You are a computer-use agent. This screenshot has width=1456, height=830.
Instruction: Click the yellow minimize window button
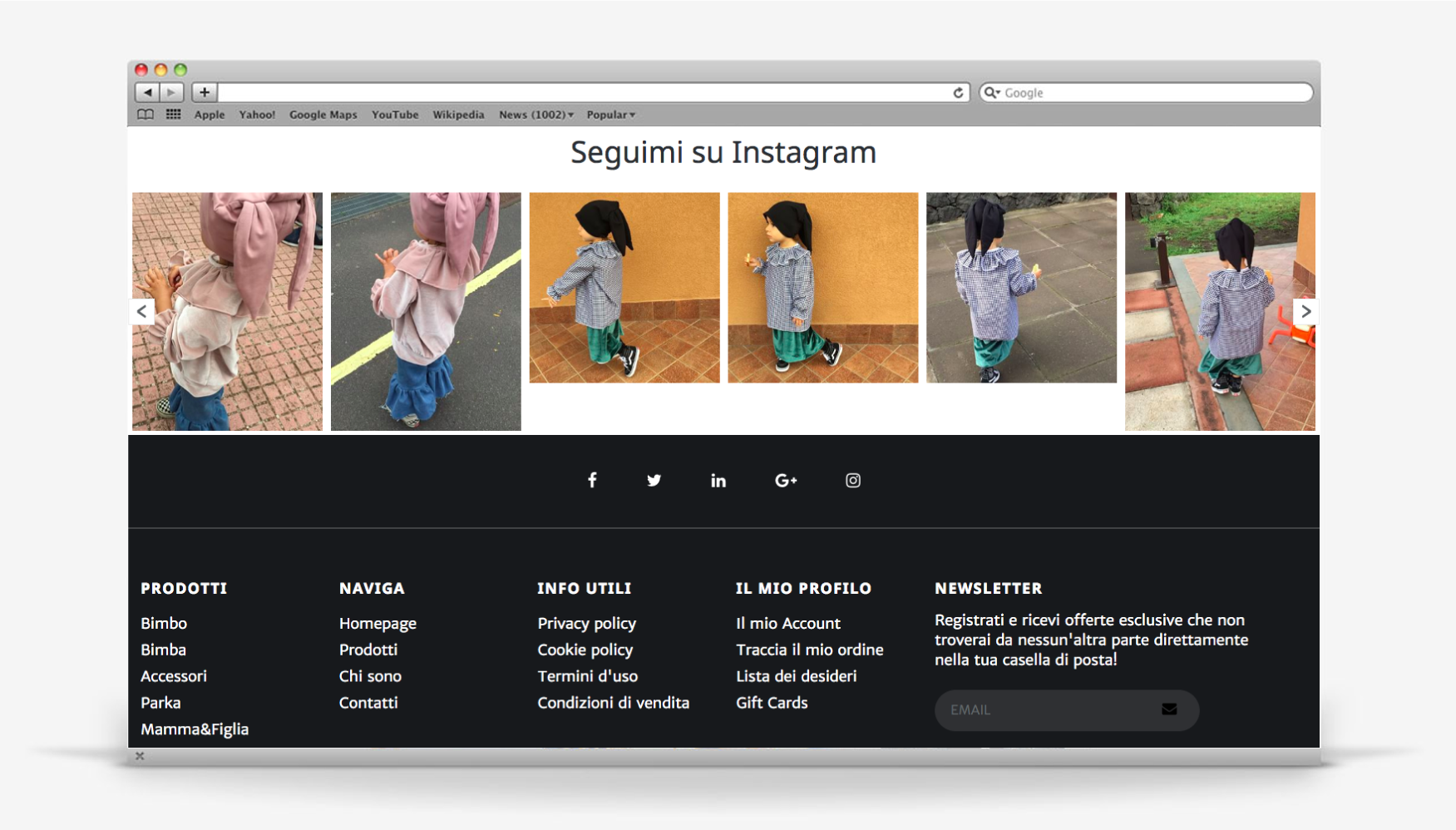click(160, 70)
